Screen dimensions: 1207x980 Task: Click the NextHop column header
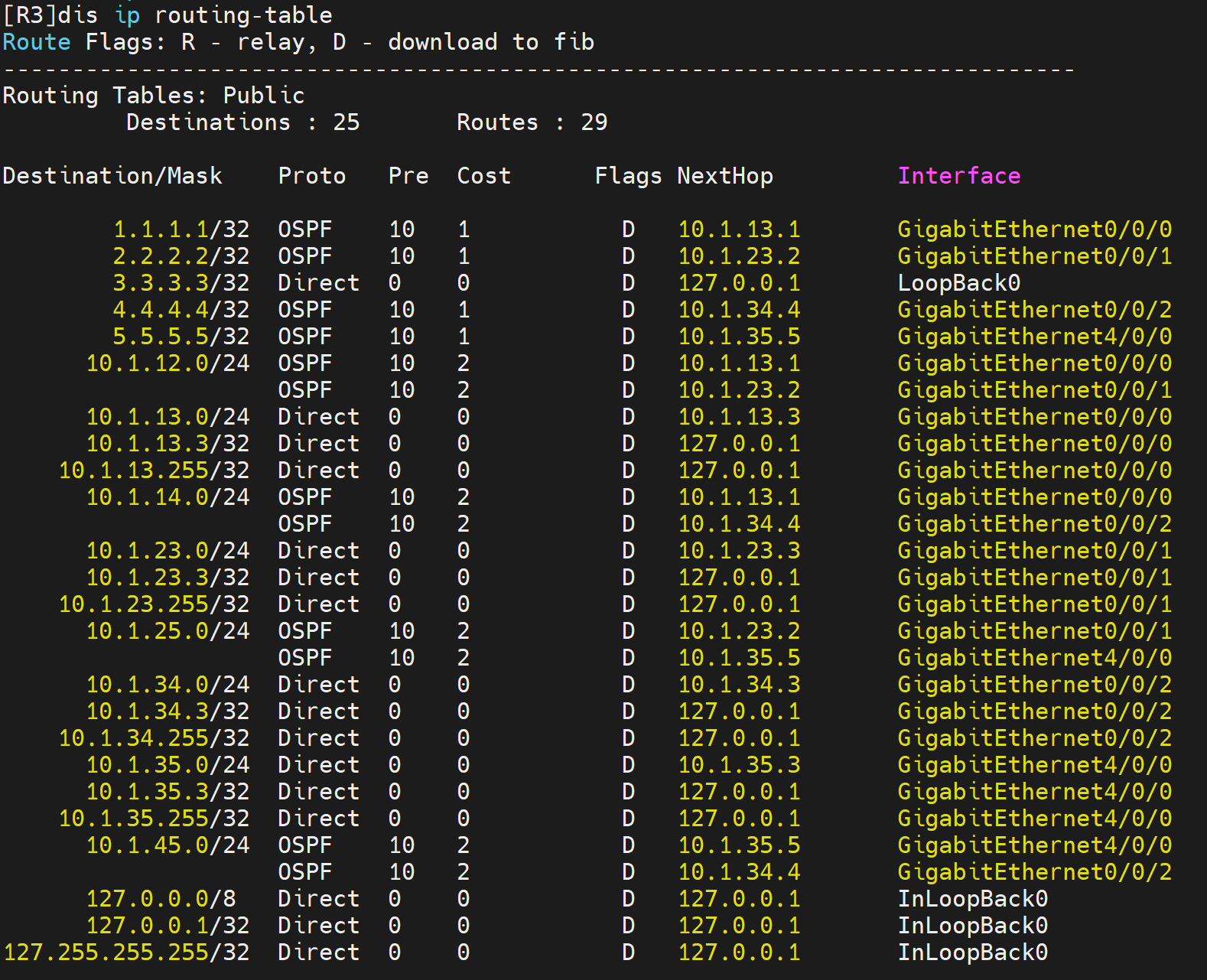click(x=724, y=176)
